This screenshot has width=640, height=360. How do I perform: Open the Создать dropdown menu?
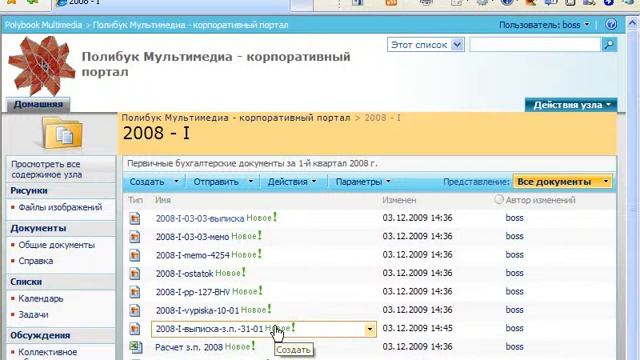click(x=154, y=182)
